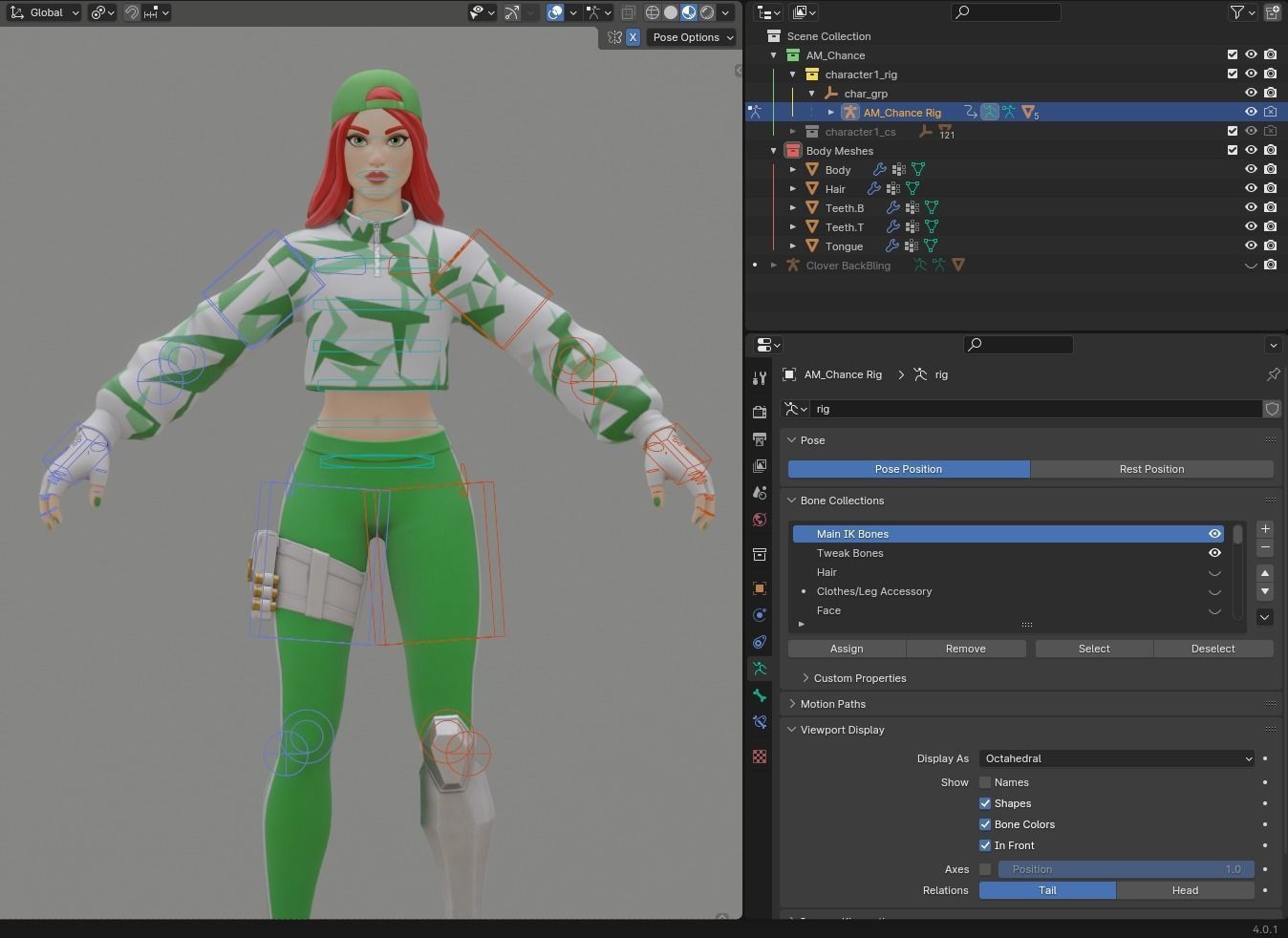The image size is (1288, 938).
Task: Select Rest Position mode
Action: (x=1151, y=469)
